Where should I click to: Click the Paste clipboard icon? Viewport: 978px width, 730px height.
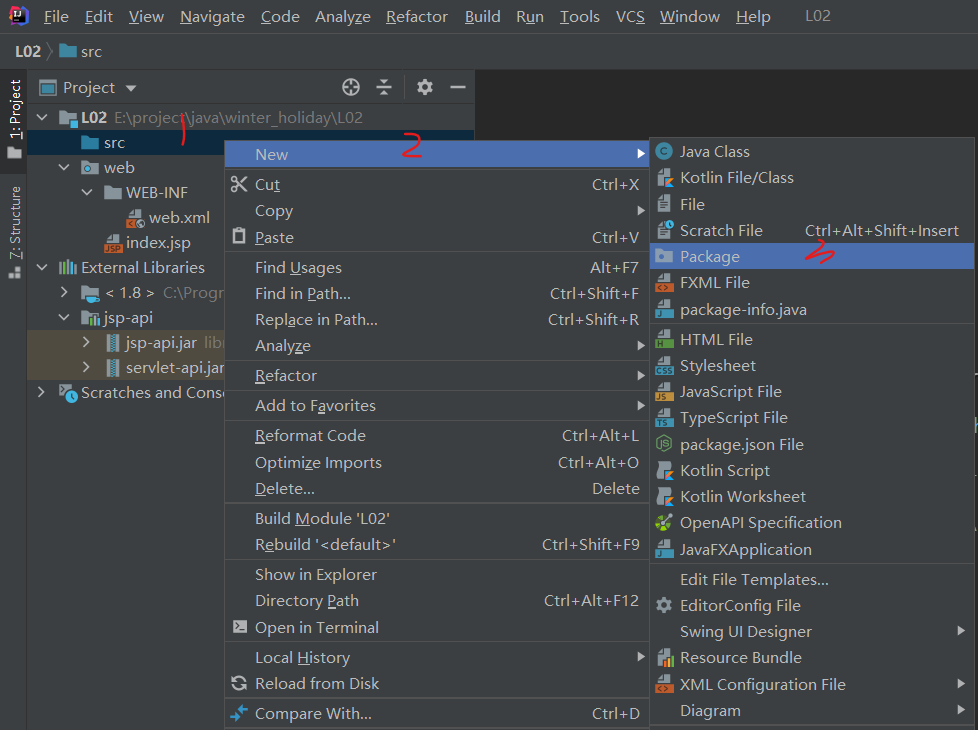(x=239, y=236)
